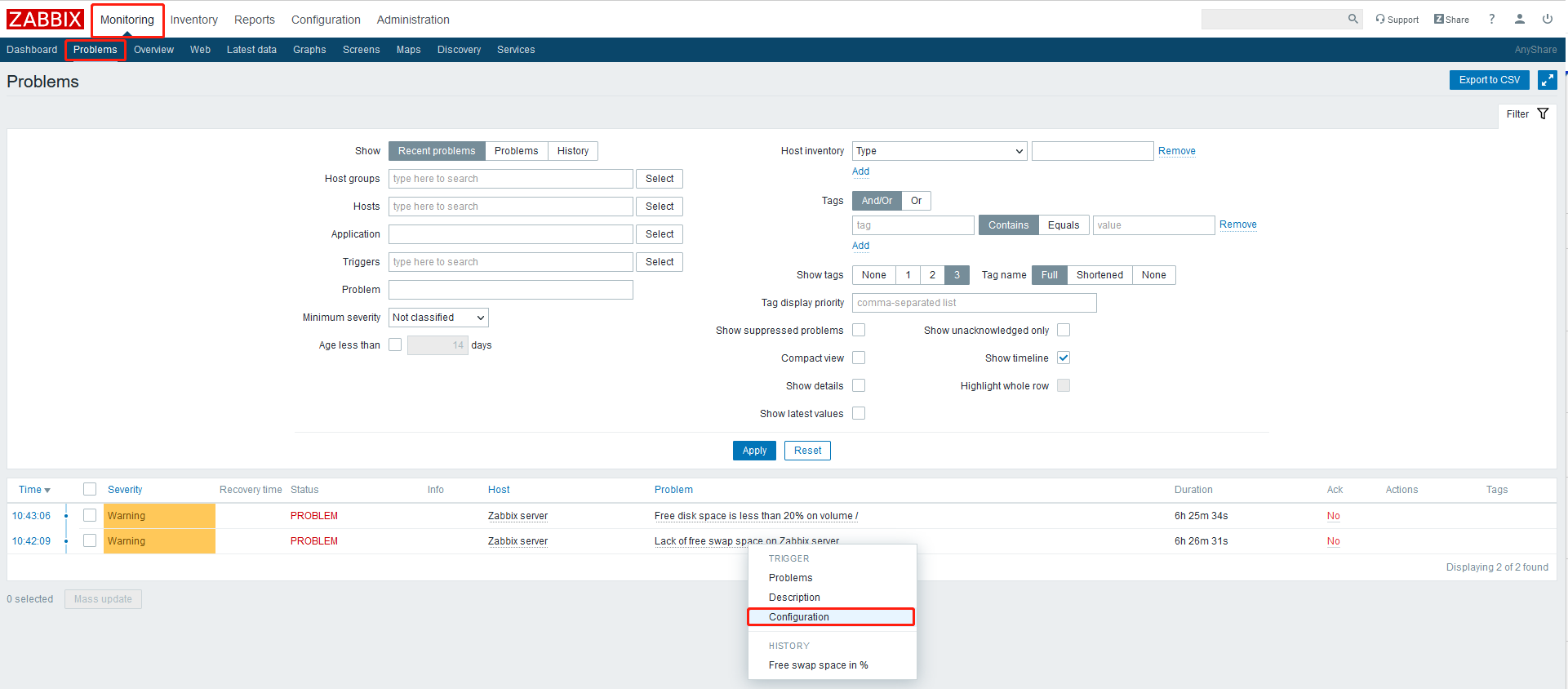Open the Configuration top menu
1568x689 pixels.
point(326,20)
